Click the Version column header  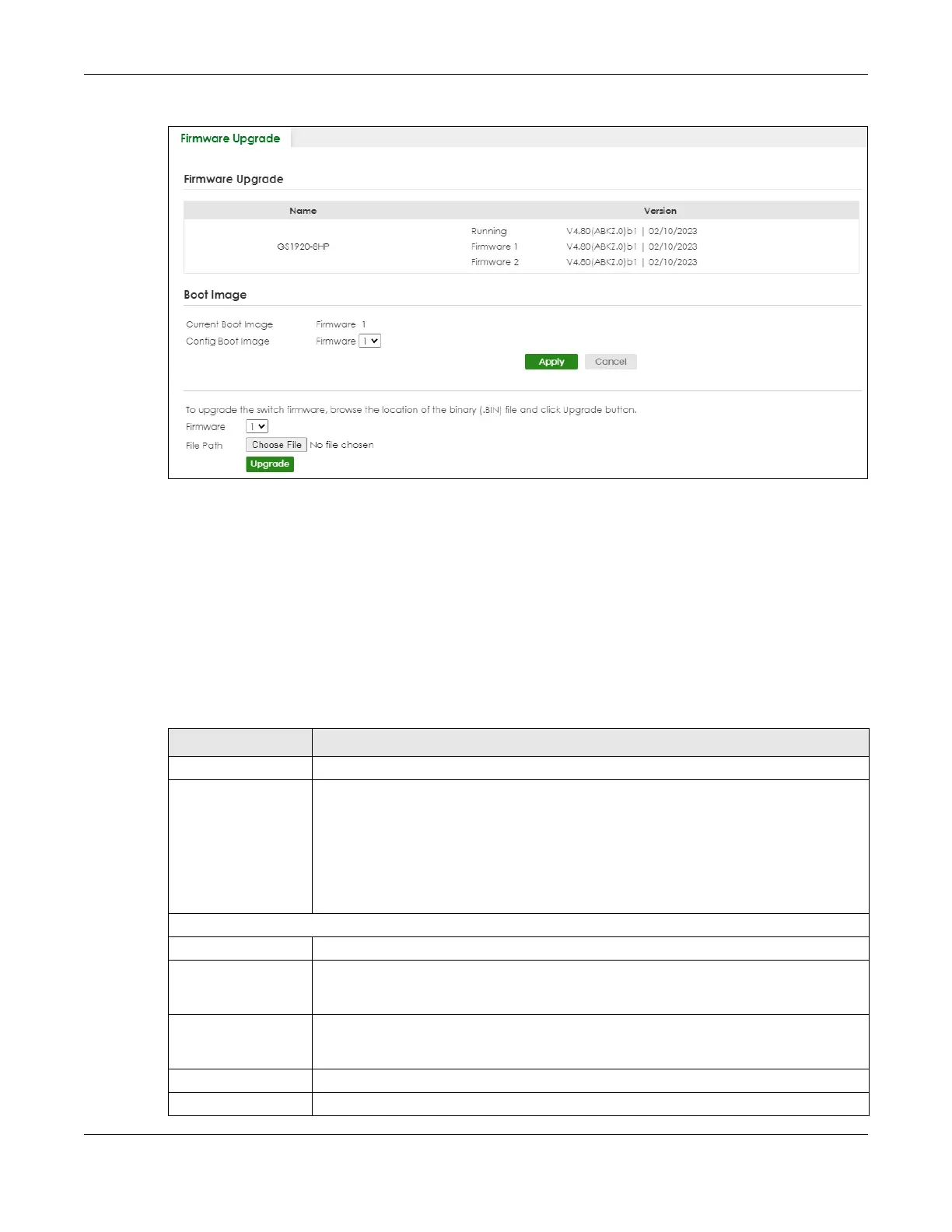660,211
